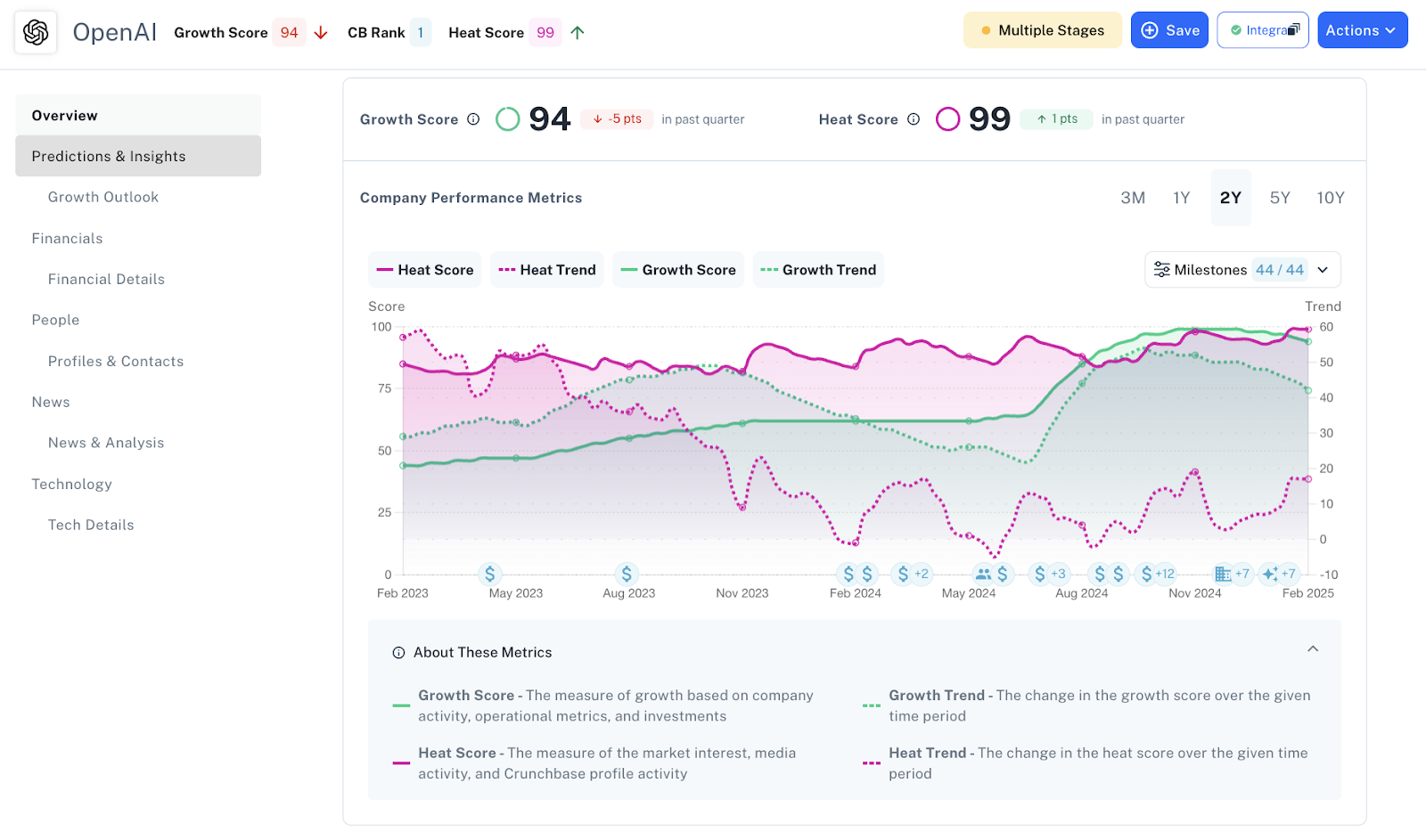Click the Growth Score down arrow in header
This screenshot has width=1426, height=840.
321,33
